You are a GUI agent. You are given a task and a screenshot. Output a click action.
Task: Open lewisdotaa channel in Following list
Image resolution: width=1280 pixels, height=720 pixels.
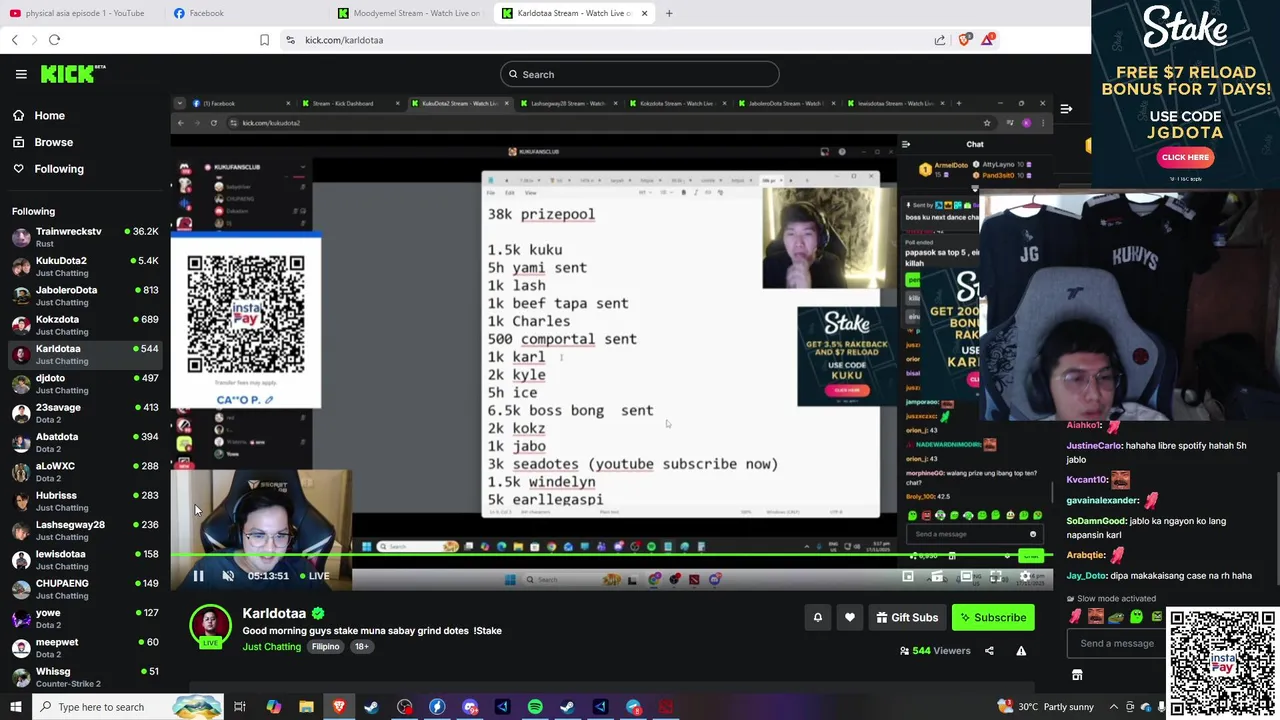click(x=84, y=560)
